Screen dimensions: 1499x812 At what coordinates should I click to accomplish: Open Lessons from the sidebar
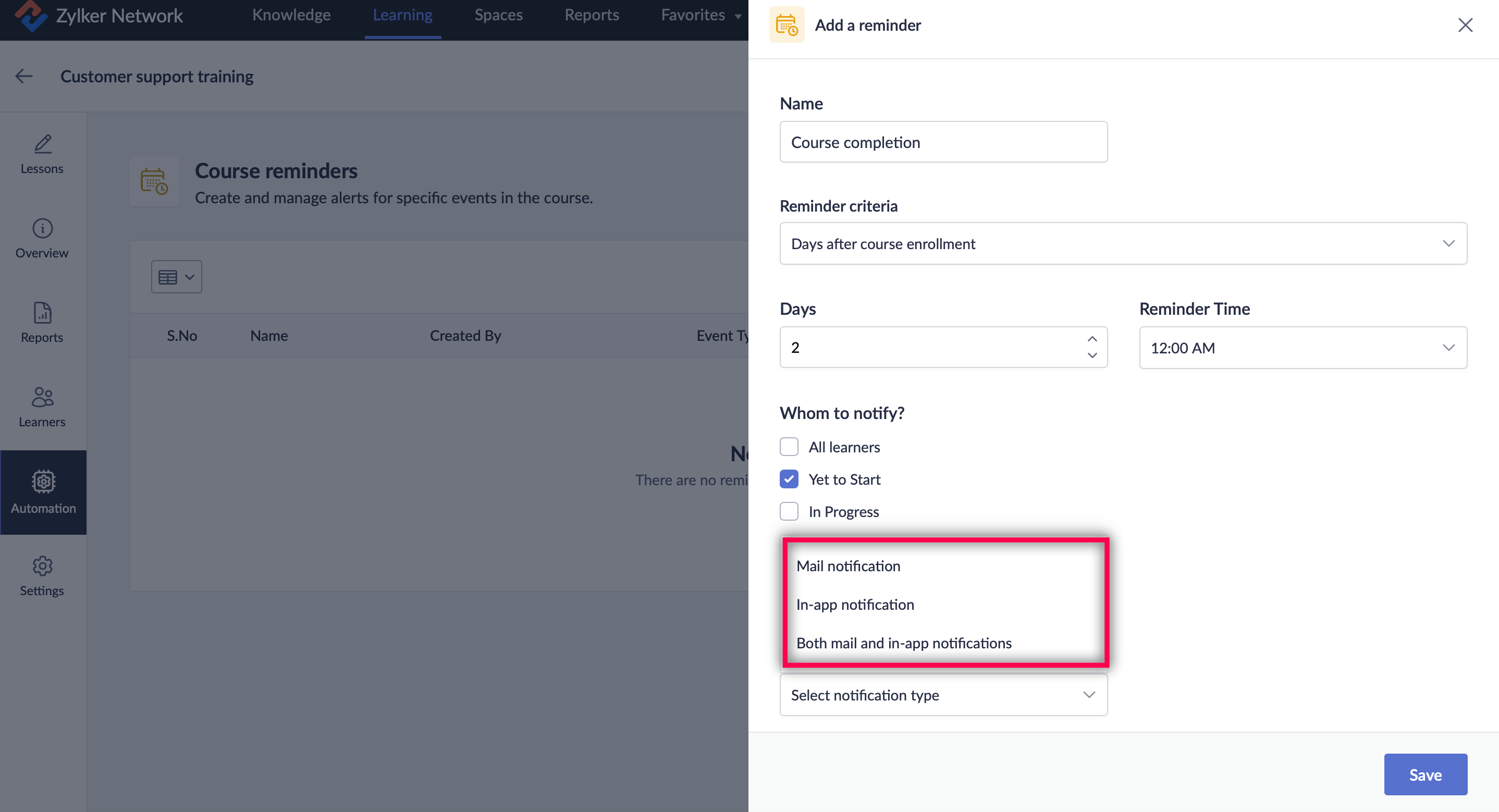tap(42, 155)
